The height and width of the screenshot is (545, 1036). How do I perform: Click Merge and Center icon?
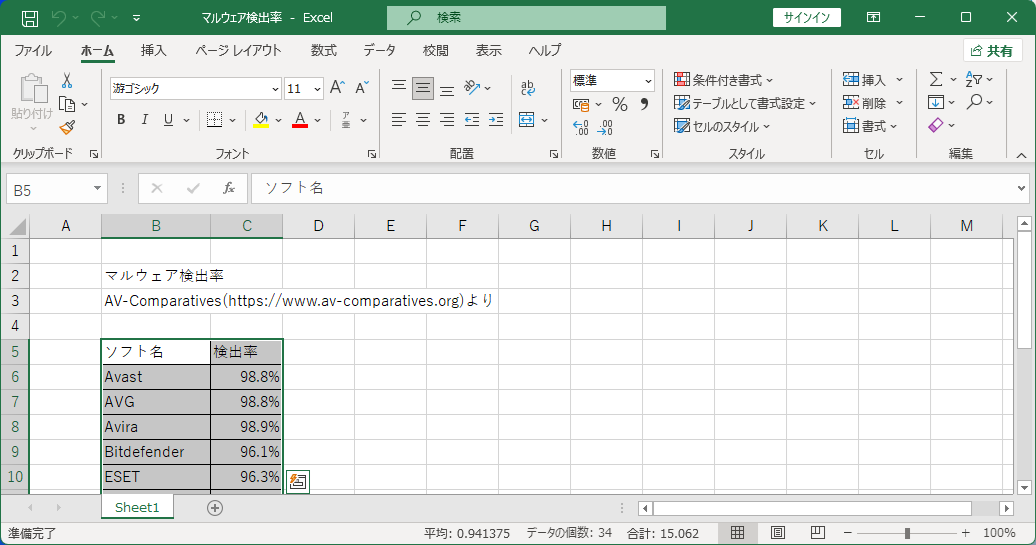click(527, 120)
